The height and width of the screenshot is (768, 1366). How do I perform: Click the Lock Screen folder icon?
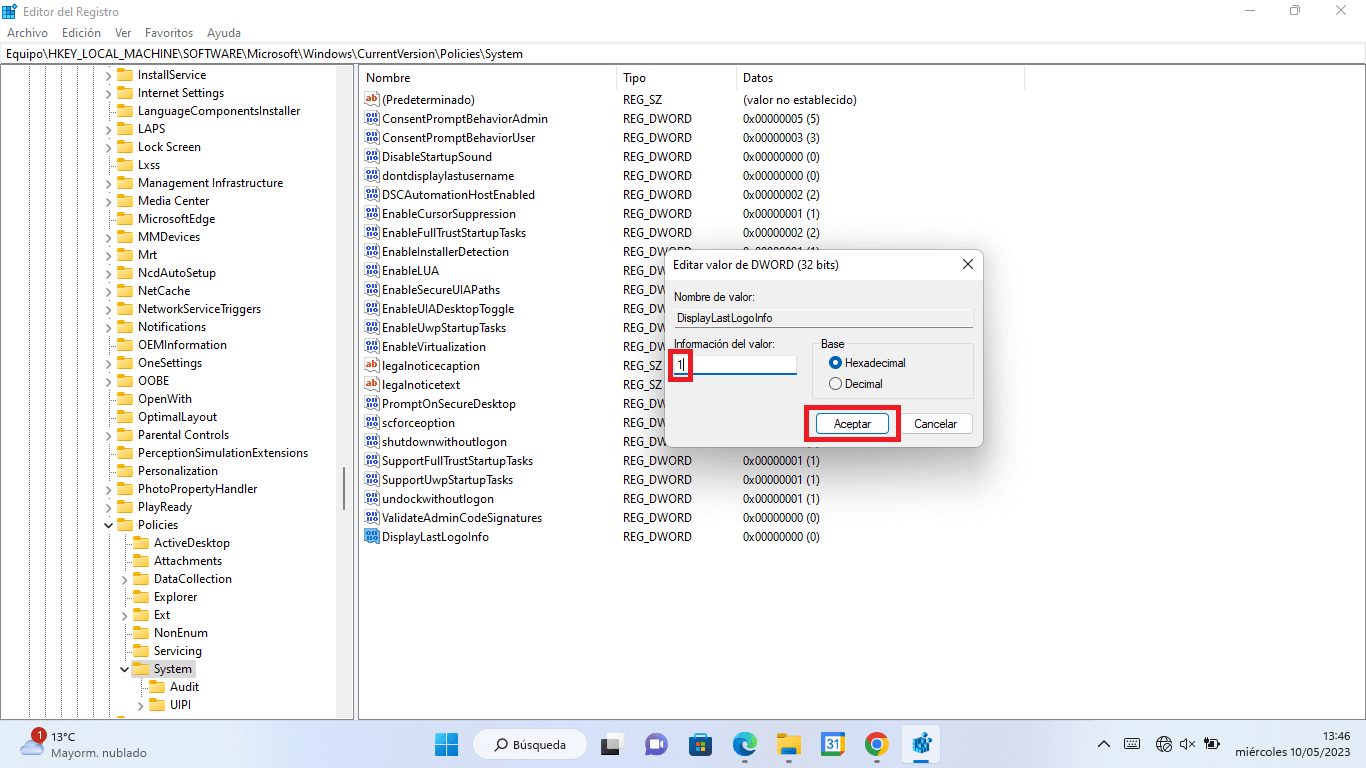pyautogui.click(x=125, y=147)
